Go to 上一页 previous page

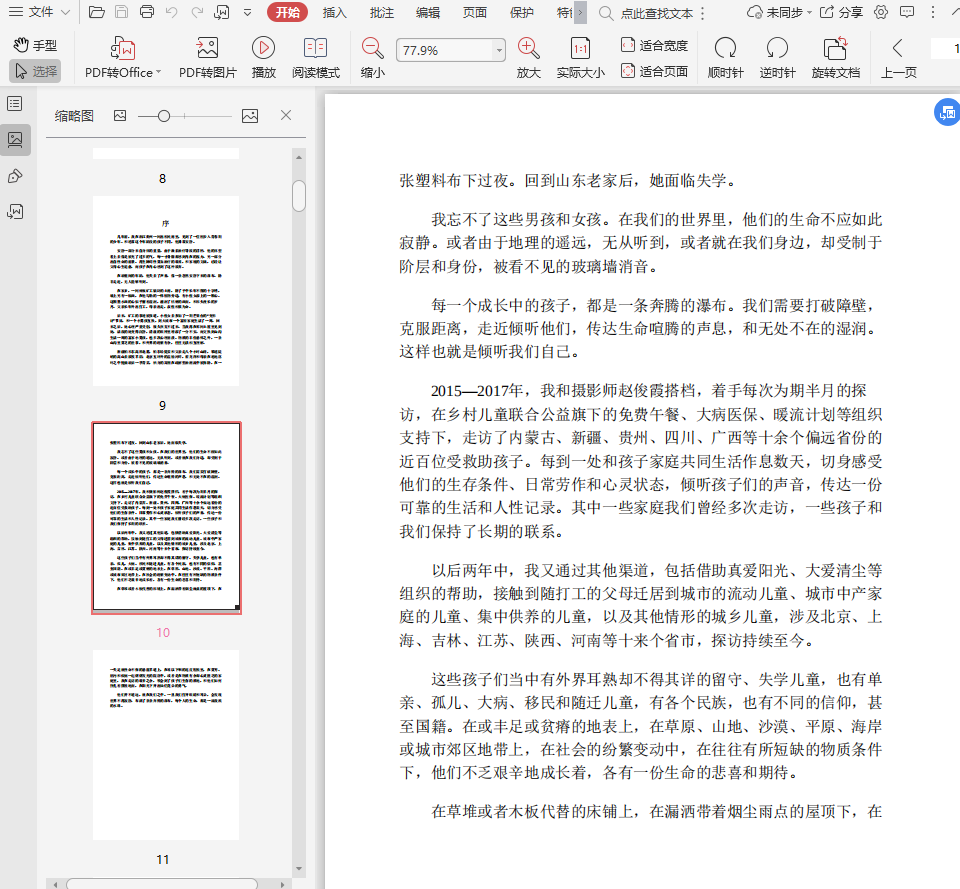(x=898, y=58)
